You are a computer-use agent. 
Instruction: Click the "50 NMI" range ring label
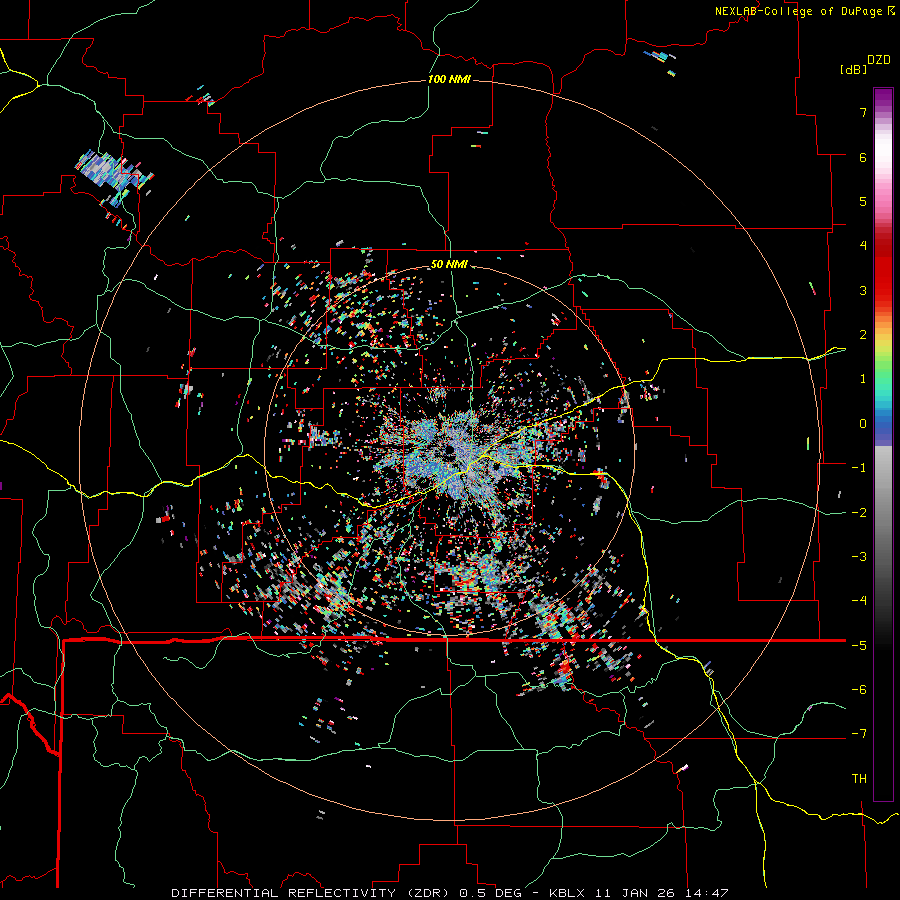pos(449,264)
